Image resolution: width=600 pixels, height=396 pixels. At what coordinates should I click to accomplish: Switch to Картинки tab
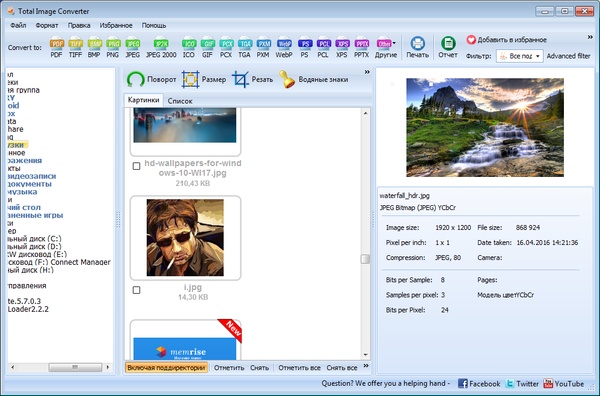143,100
